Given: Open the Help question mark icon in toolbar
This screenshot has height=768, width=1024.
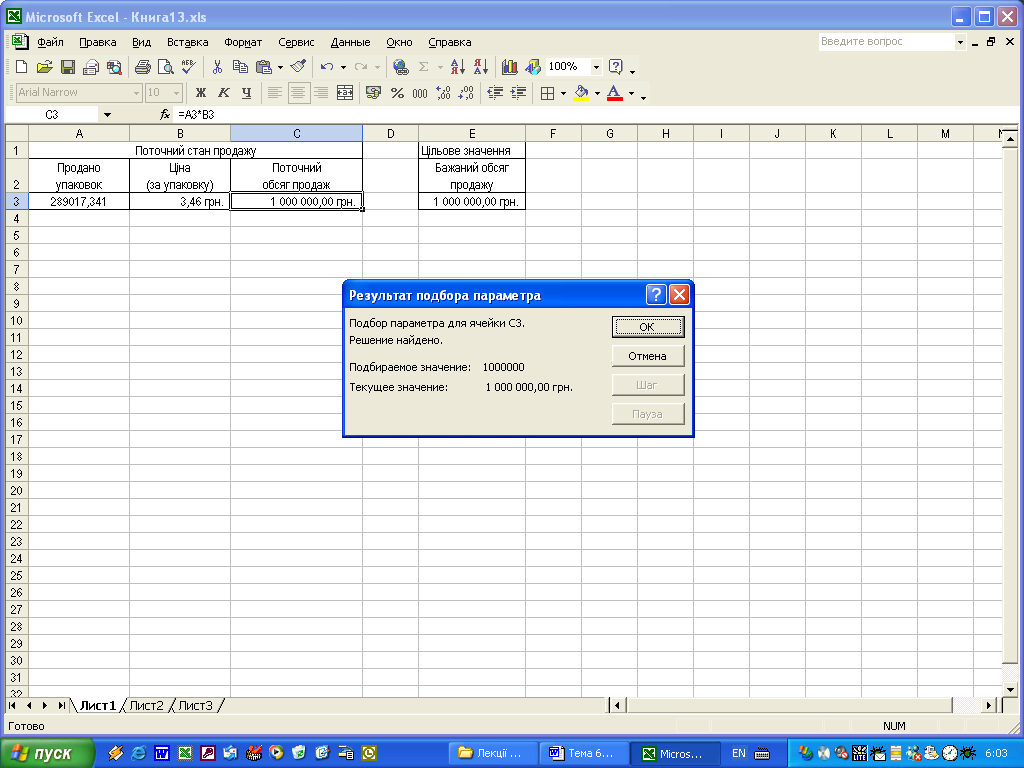Looking at the screenshot, I should [x=615, y=67].
